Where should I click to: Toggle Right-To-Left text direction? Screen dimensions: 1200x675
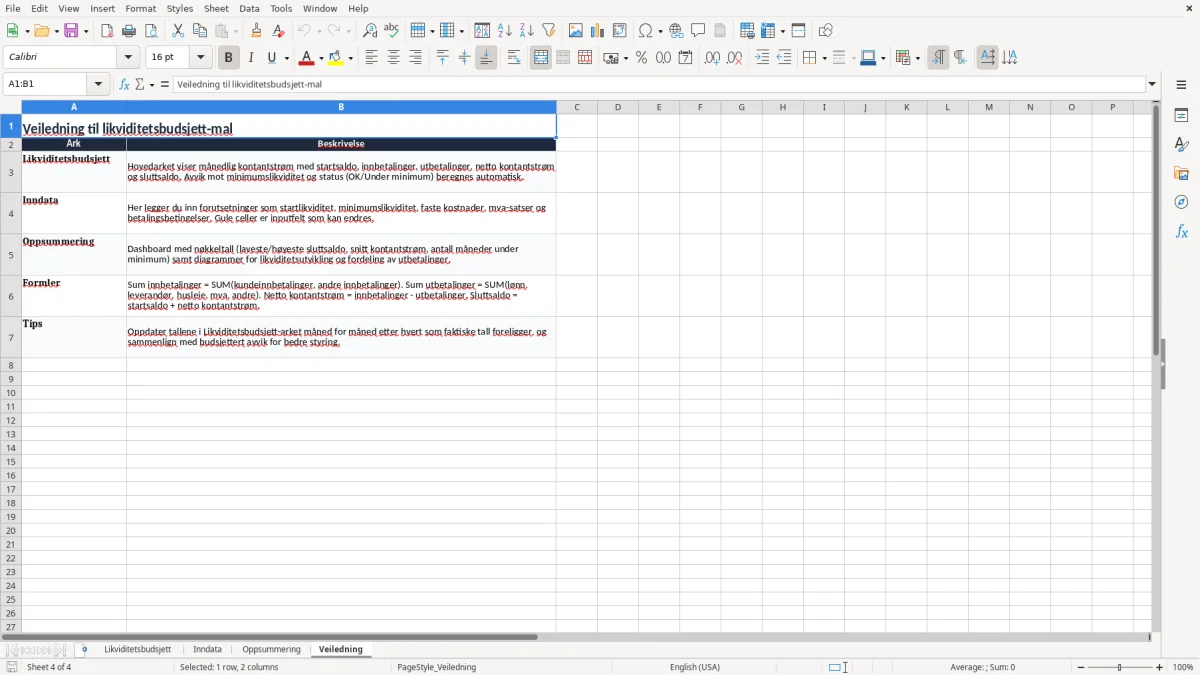(x=960, y=58)
